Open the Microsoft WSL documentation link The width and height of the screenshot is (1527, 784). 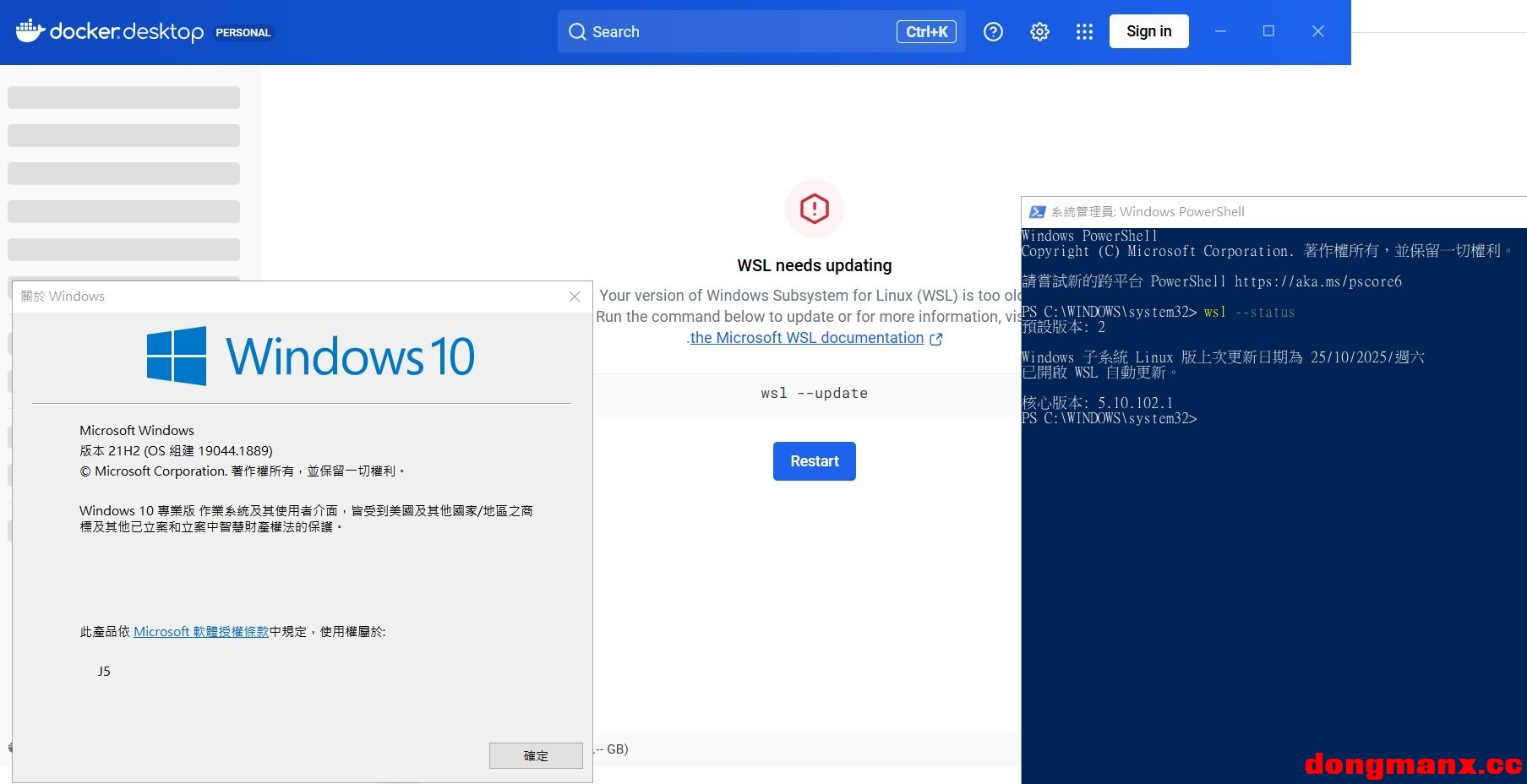pos(807,338)
